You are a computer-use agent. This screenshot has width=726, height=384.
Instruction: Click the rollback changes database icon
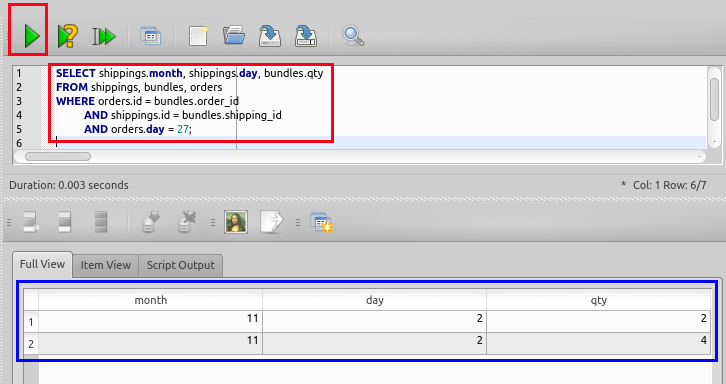coord(187,222)
